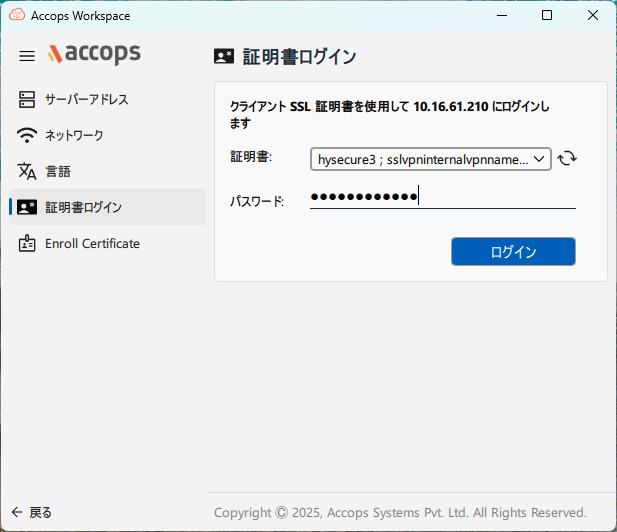Click the 証明書ログイン page heading

tap(299, 57)
